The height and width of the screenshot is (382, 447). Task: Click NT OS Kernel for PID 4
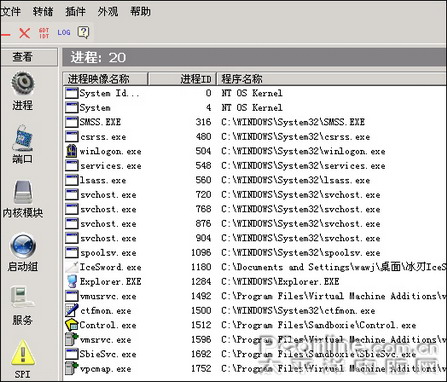252,108
